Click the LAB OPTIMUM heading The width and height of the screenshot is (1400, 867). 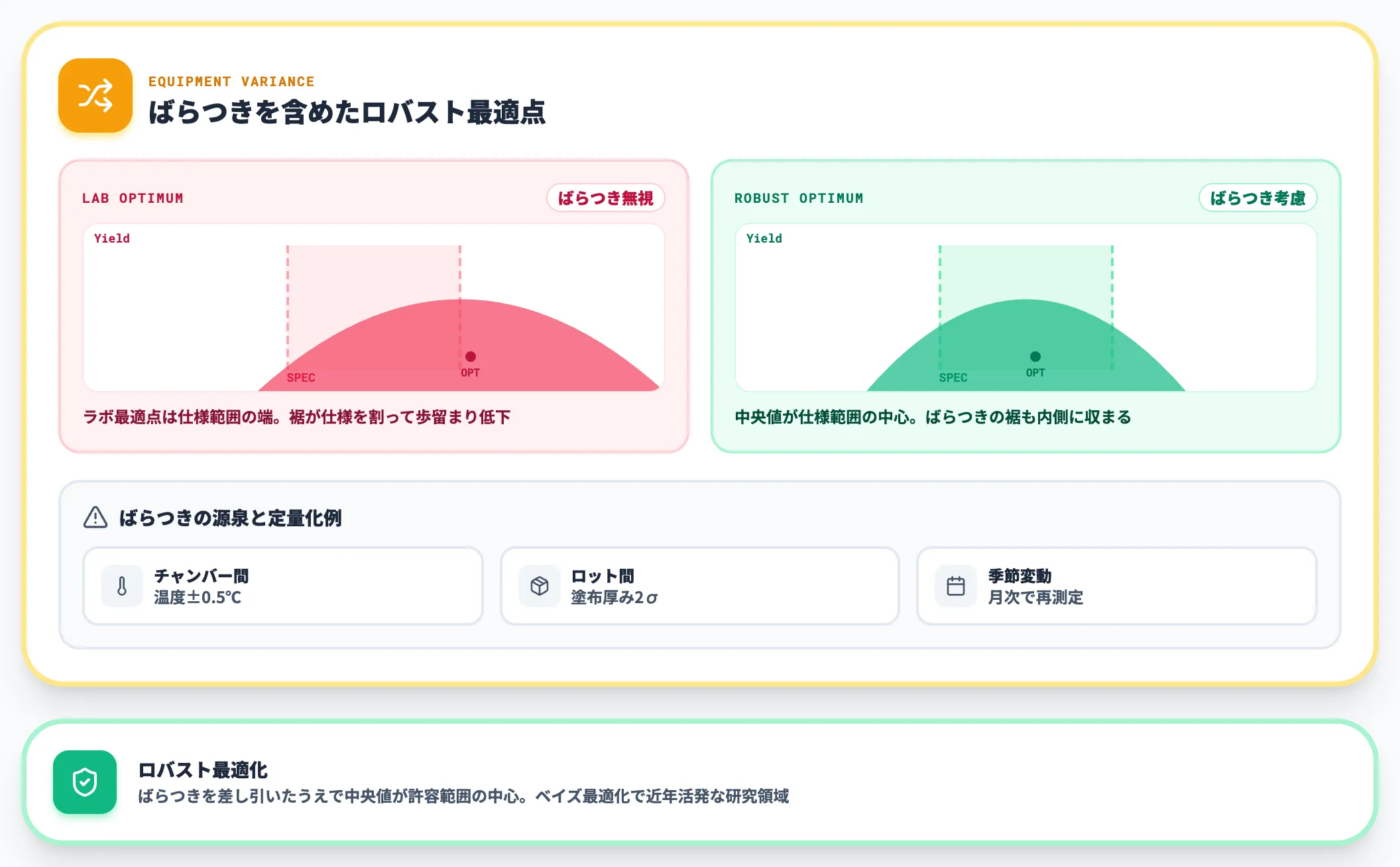tap(133, 198)
